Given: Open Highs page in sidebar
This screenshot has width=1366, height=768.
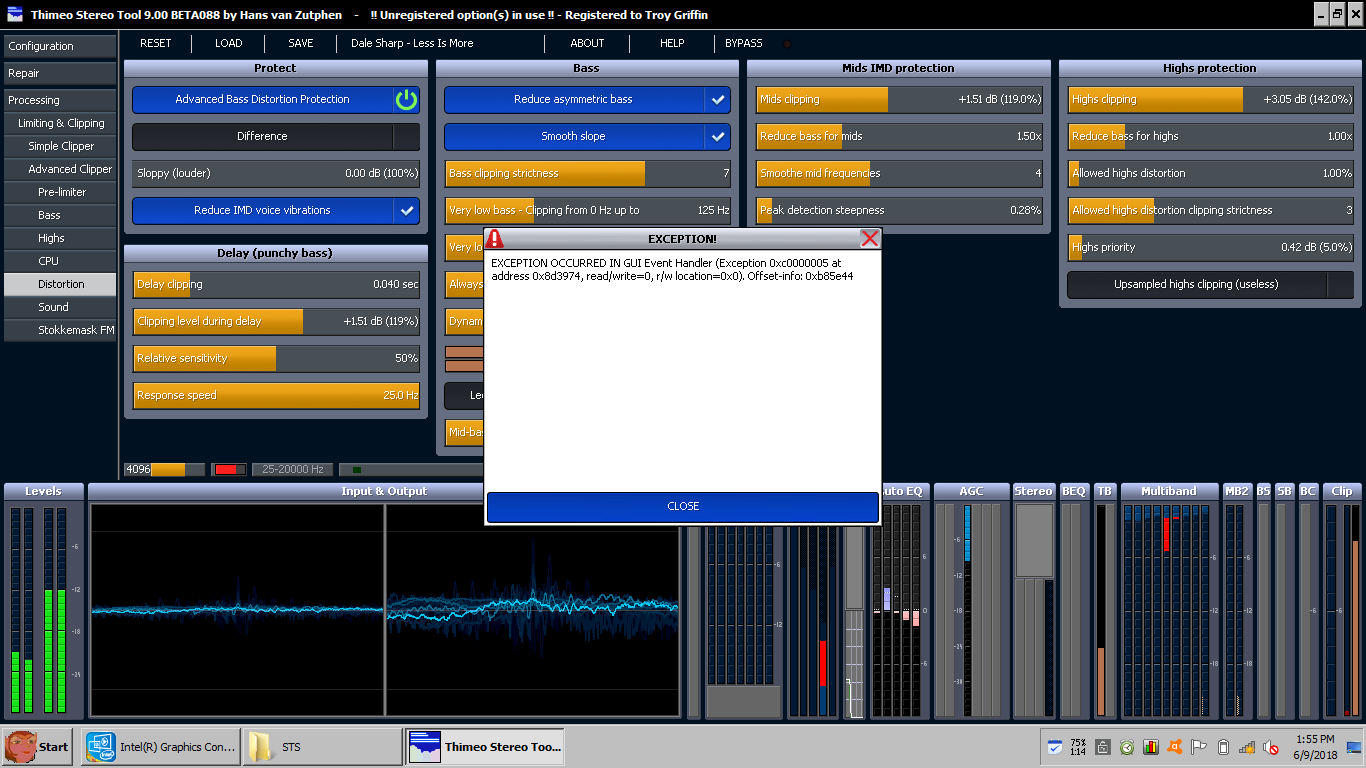Looking at the screenshot, I should (60, 238).
